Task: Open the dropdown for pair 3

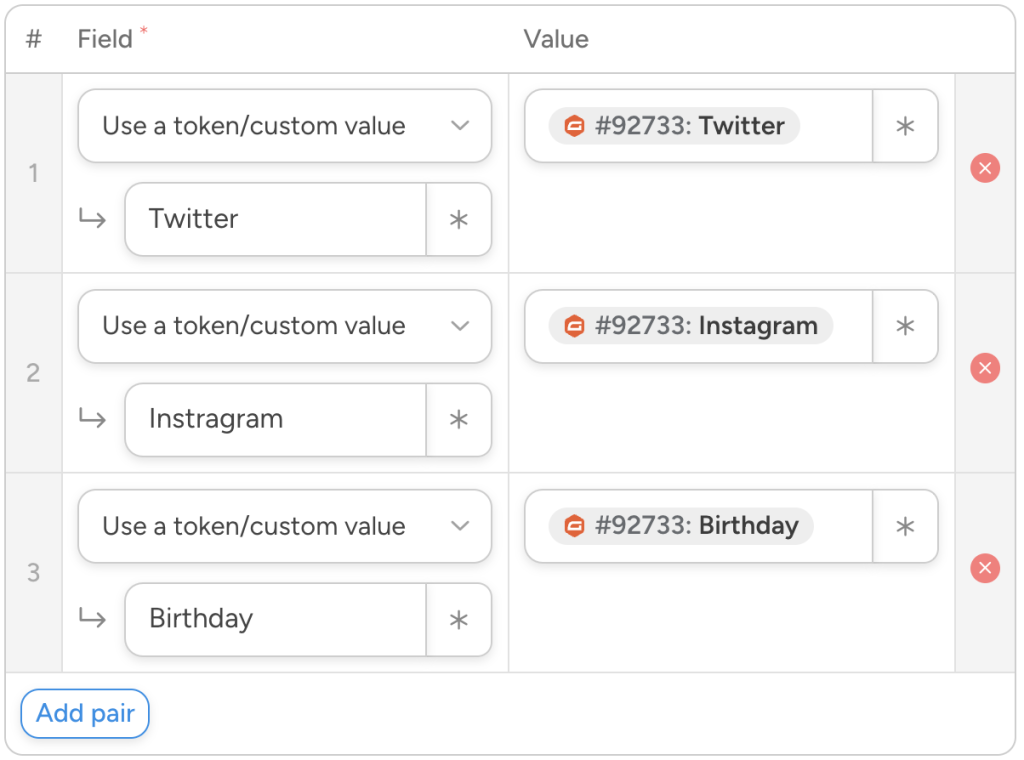Action: [285, 526]
